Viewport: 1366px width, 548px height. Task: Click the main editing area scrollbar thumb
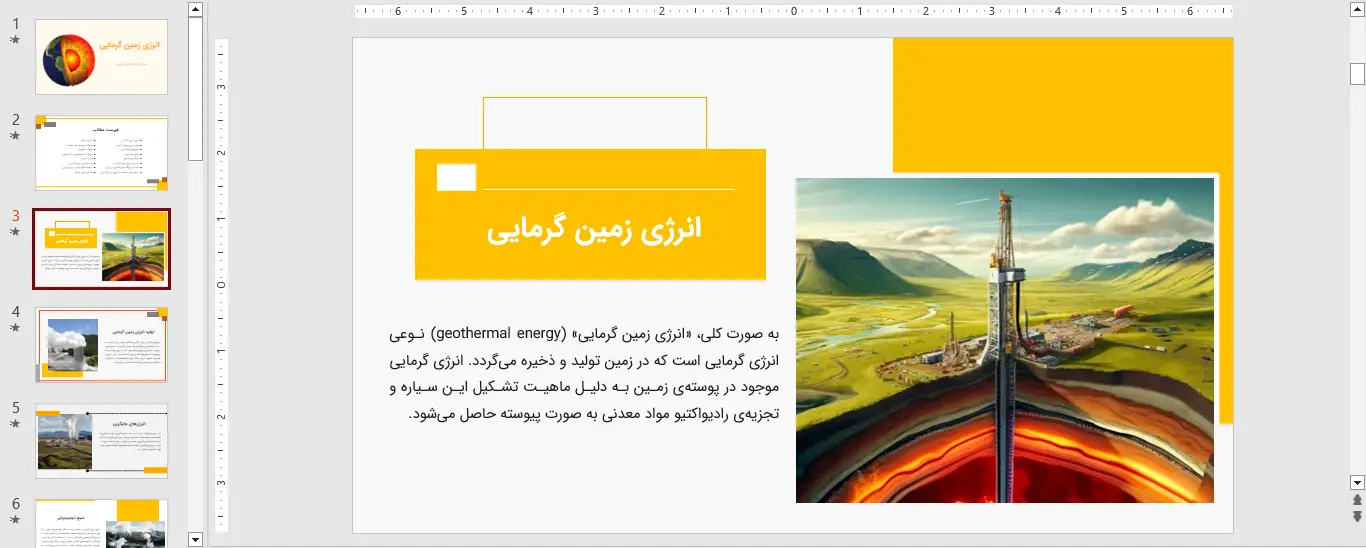pos(1357,74)
